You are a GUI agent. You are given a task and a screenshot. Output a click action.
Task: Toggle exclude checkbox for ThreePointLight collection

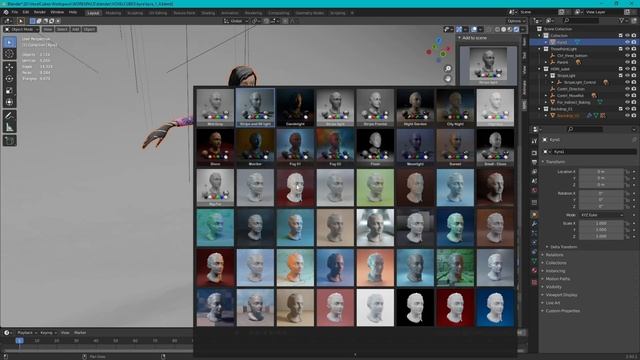pyautogui.click(x=621, y=49)
